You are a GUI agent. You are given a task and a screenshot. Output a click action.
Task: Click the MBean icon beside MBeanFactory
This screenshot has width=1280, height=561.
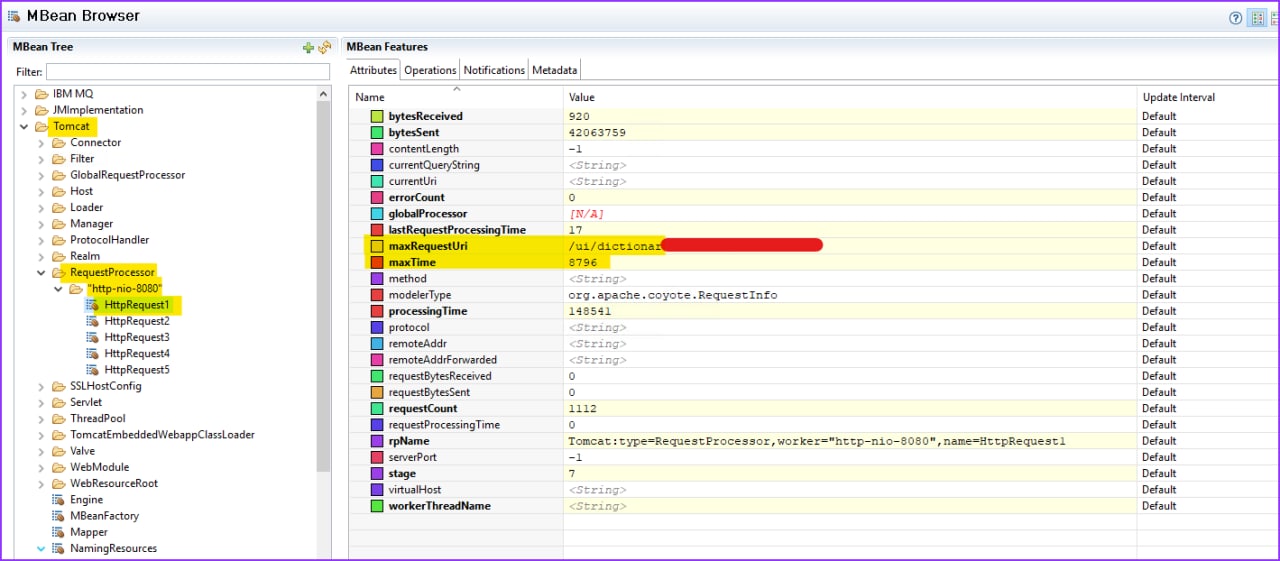(x=58, y=516)
